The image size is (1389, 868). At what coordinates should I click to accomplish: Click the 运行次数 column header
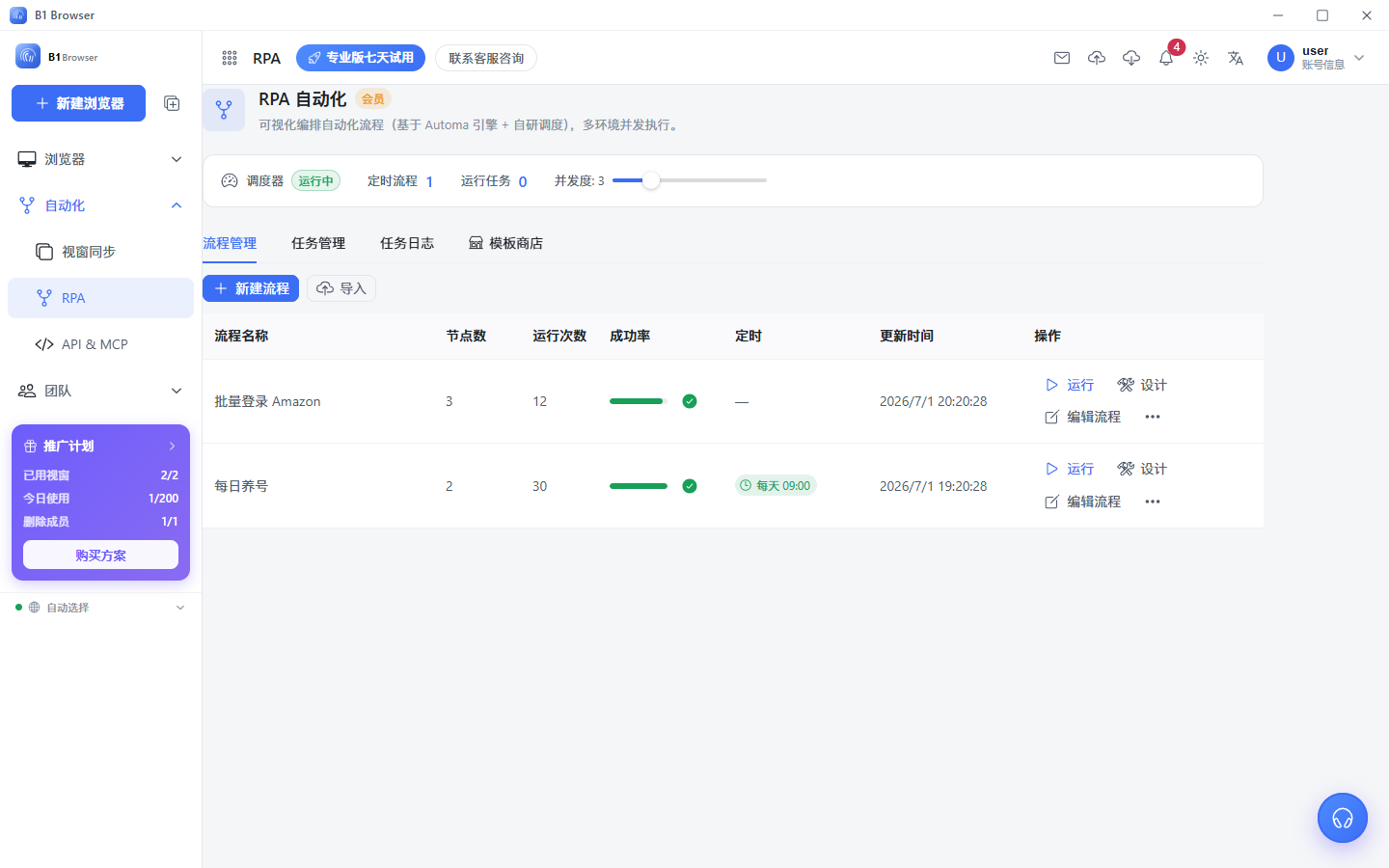pyautogui.click(x=559, y=336)
